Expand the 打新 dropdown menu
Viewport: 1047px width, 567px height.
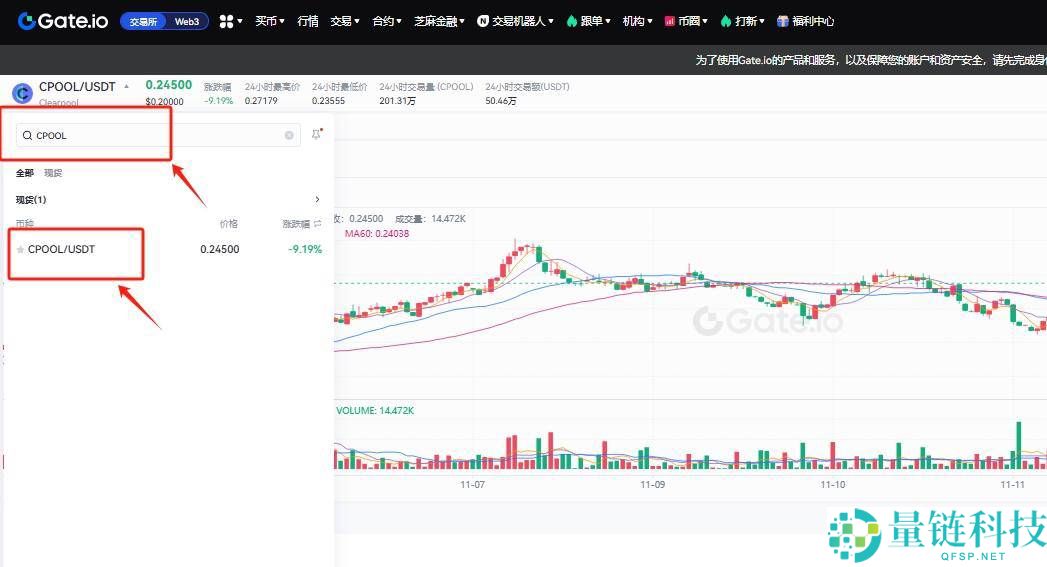[x=750, y=21]
